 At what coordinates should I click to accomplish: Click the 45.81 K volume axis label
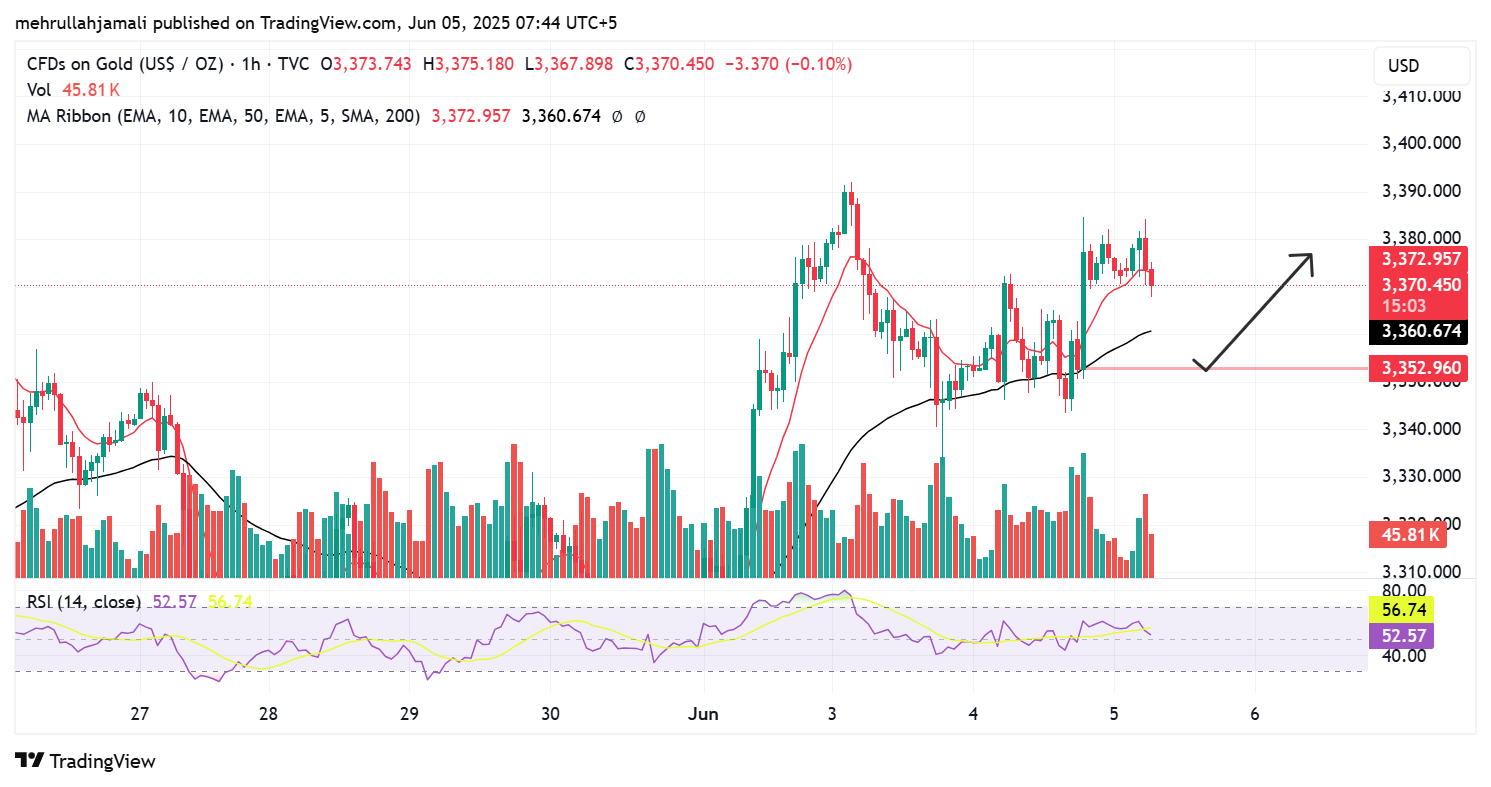pyautogui.click(x=1409, y=535)
